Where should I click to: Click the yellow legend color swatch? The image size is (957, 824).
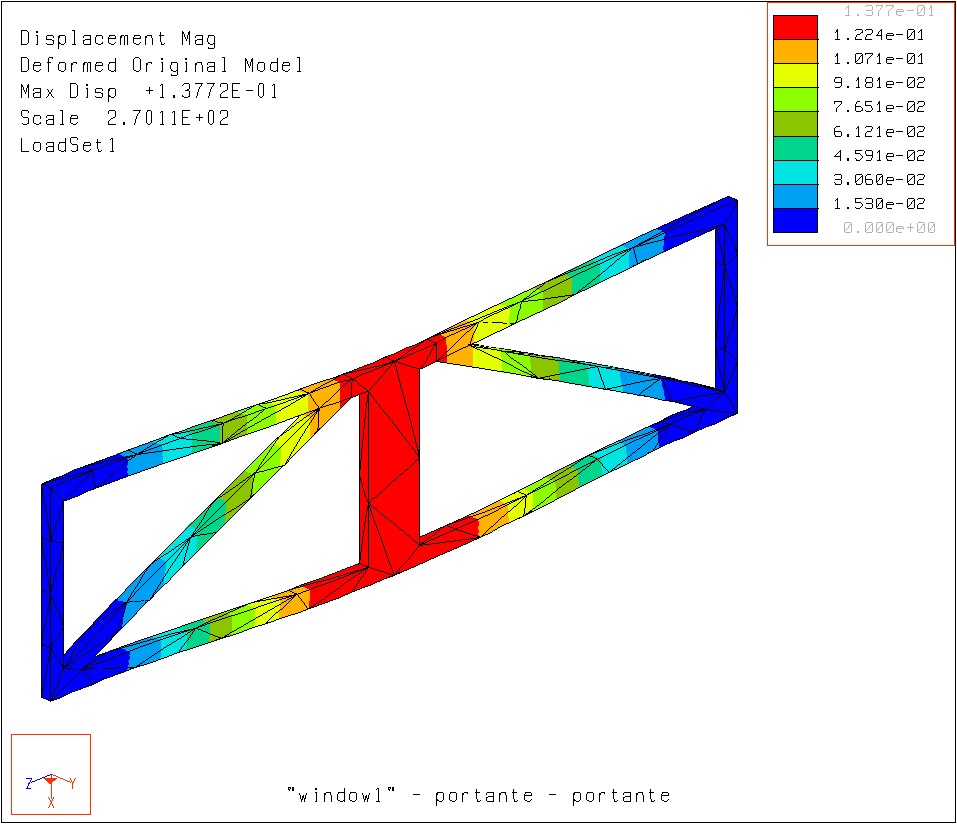(x=795, y=76)
